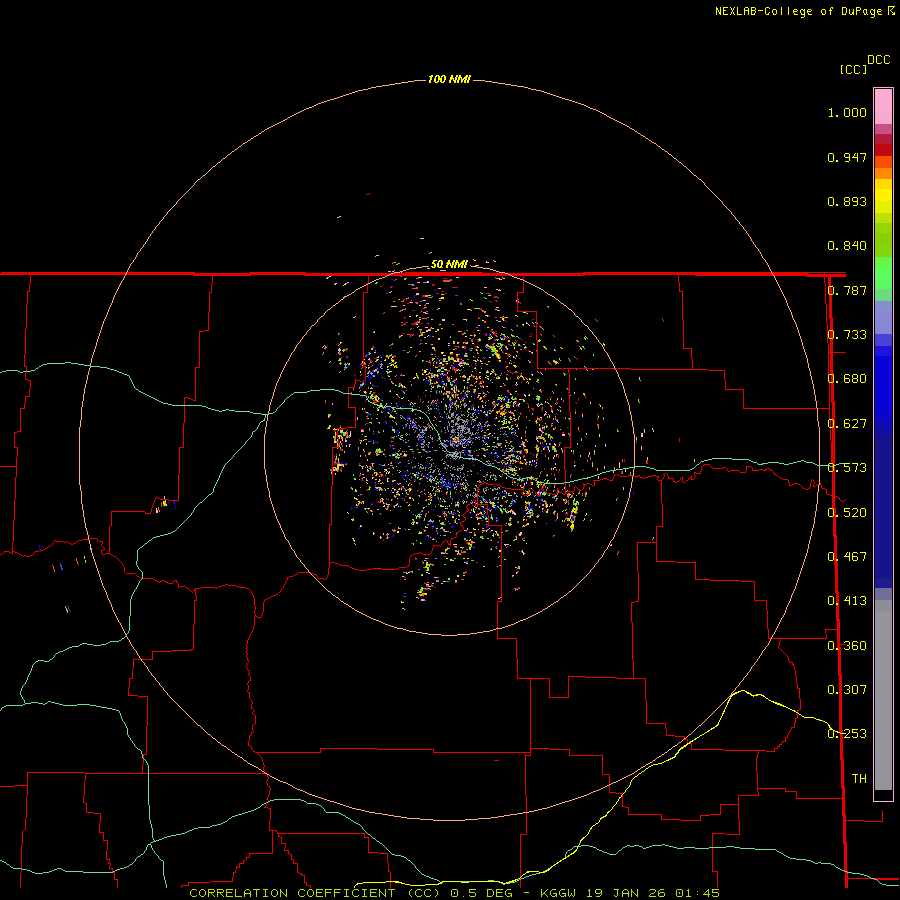This screenshot has width=900, height=900.
Task: Click the 01:45 timestamp
Action: point(697,893)
